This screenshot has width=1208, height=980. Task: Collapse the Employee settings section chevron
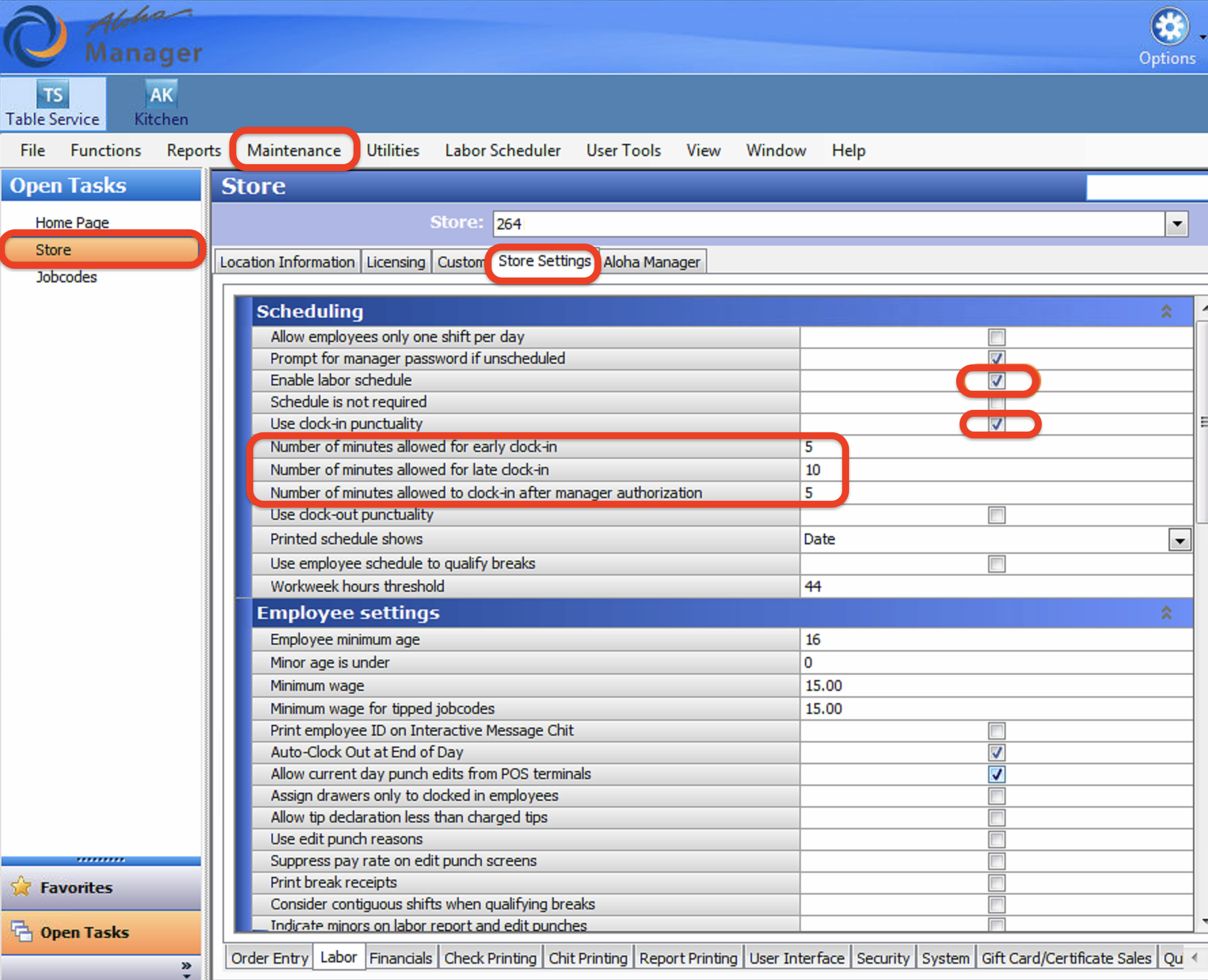pyautogui.click(x=1166, y=613)
